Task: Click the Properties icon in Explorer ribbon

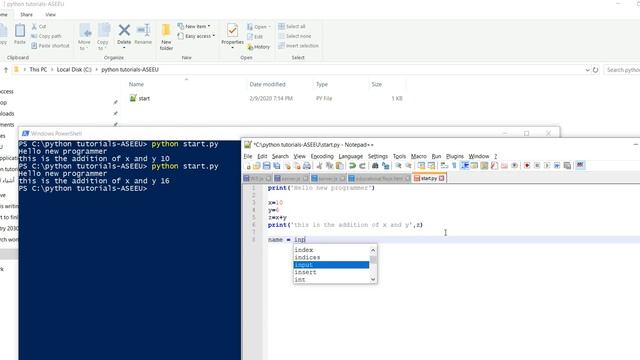Action: pos(232,35)
